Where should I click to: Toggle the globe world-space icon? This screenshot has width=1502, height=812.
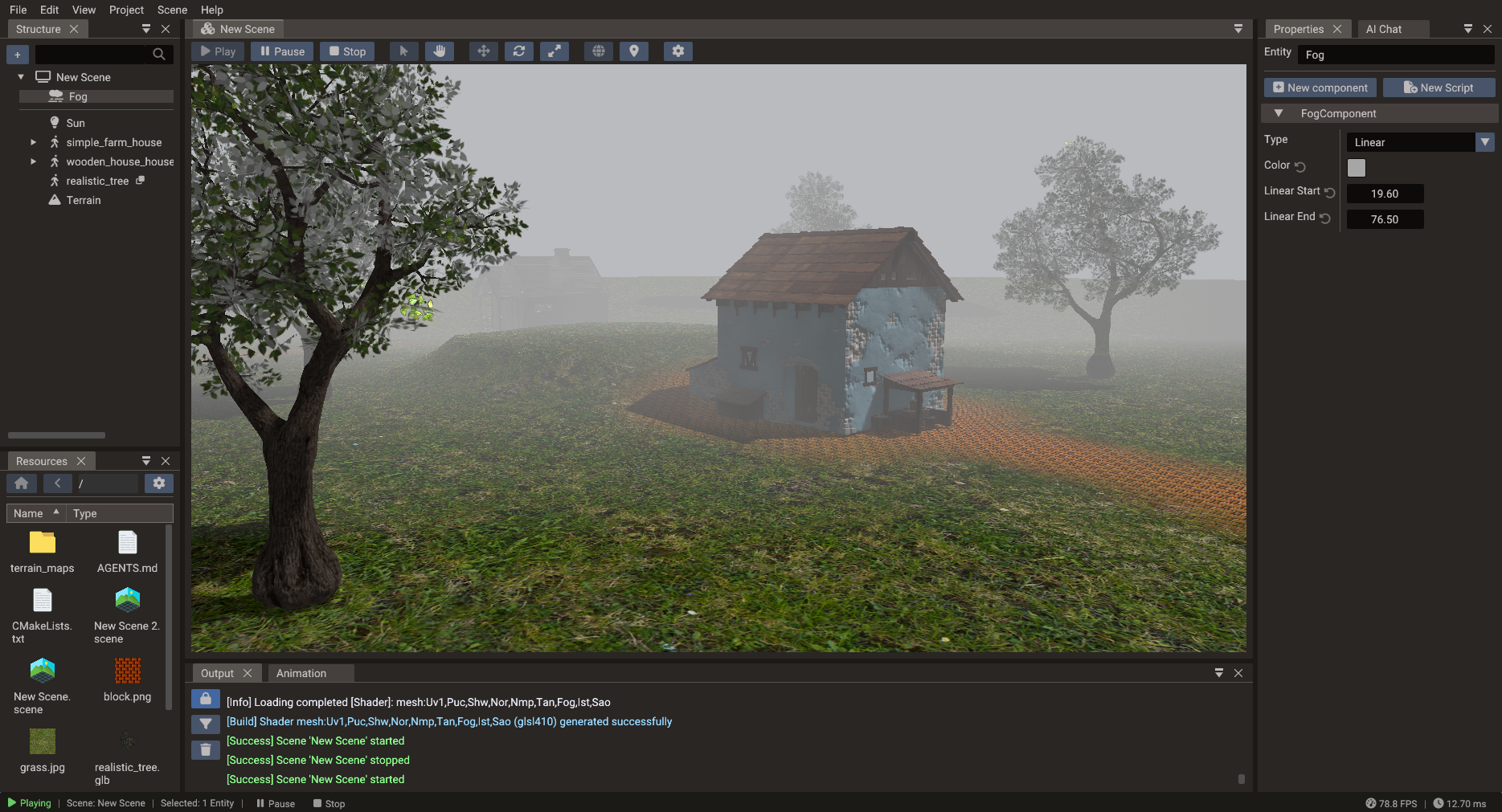(599, 51)
